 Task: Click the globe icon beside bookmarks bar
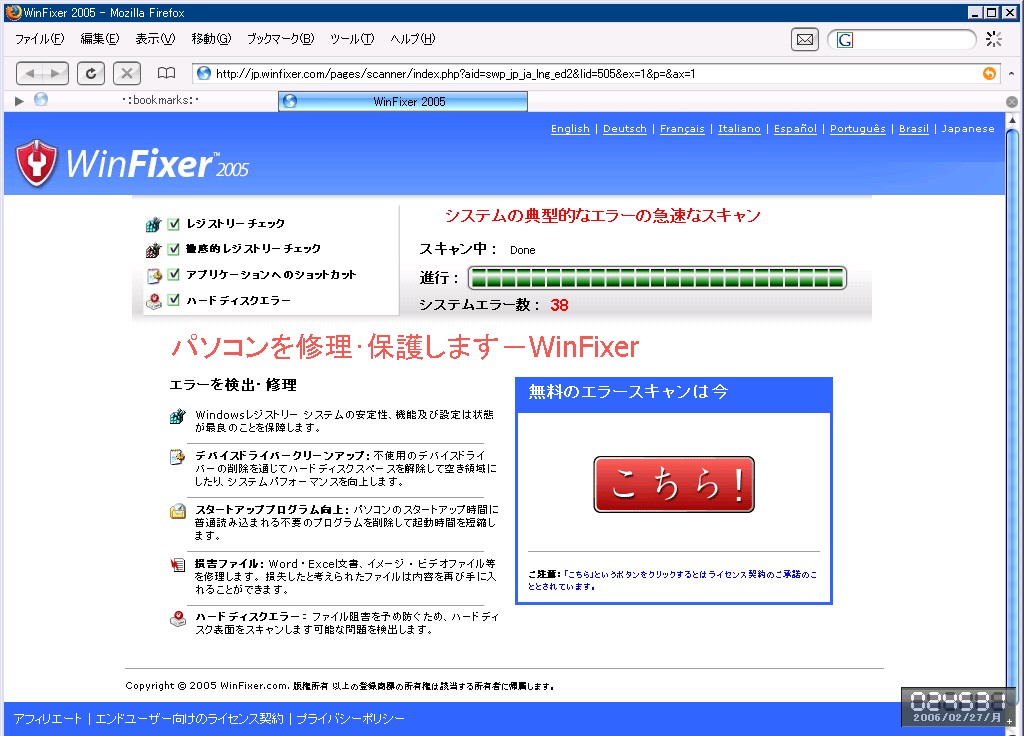coord(40,99)
